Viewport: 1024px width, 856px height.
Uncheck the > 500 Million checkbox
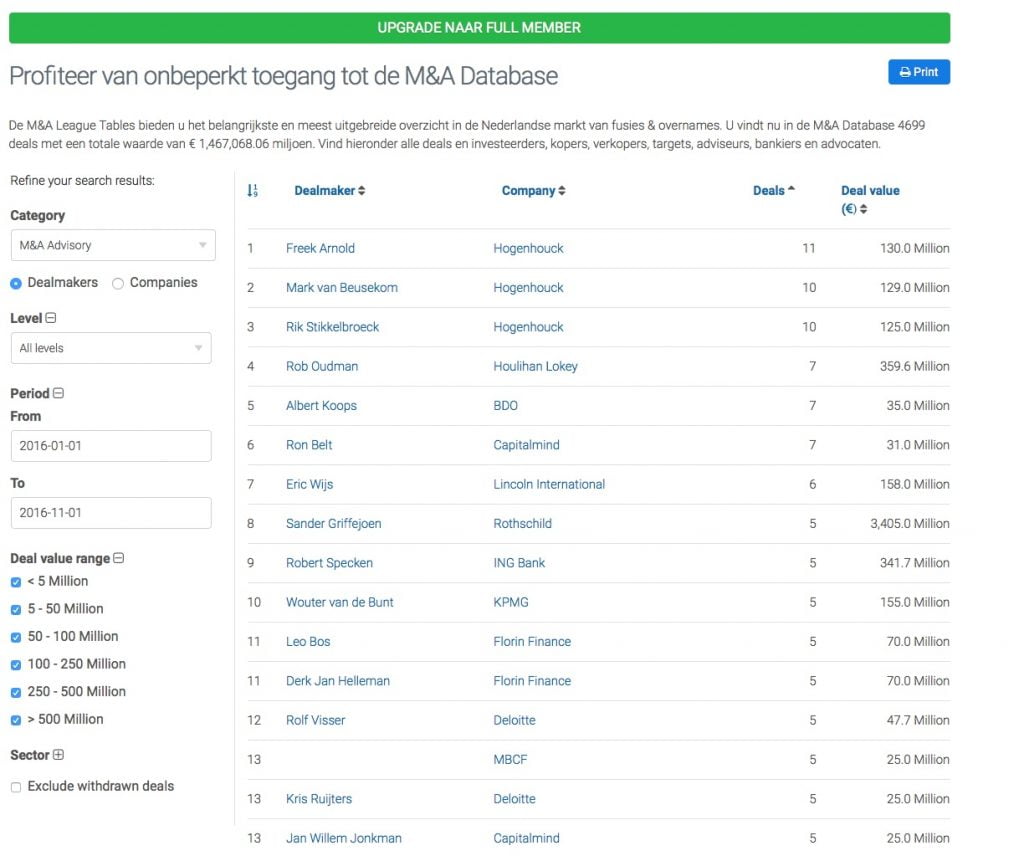tap(16, 720)
